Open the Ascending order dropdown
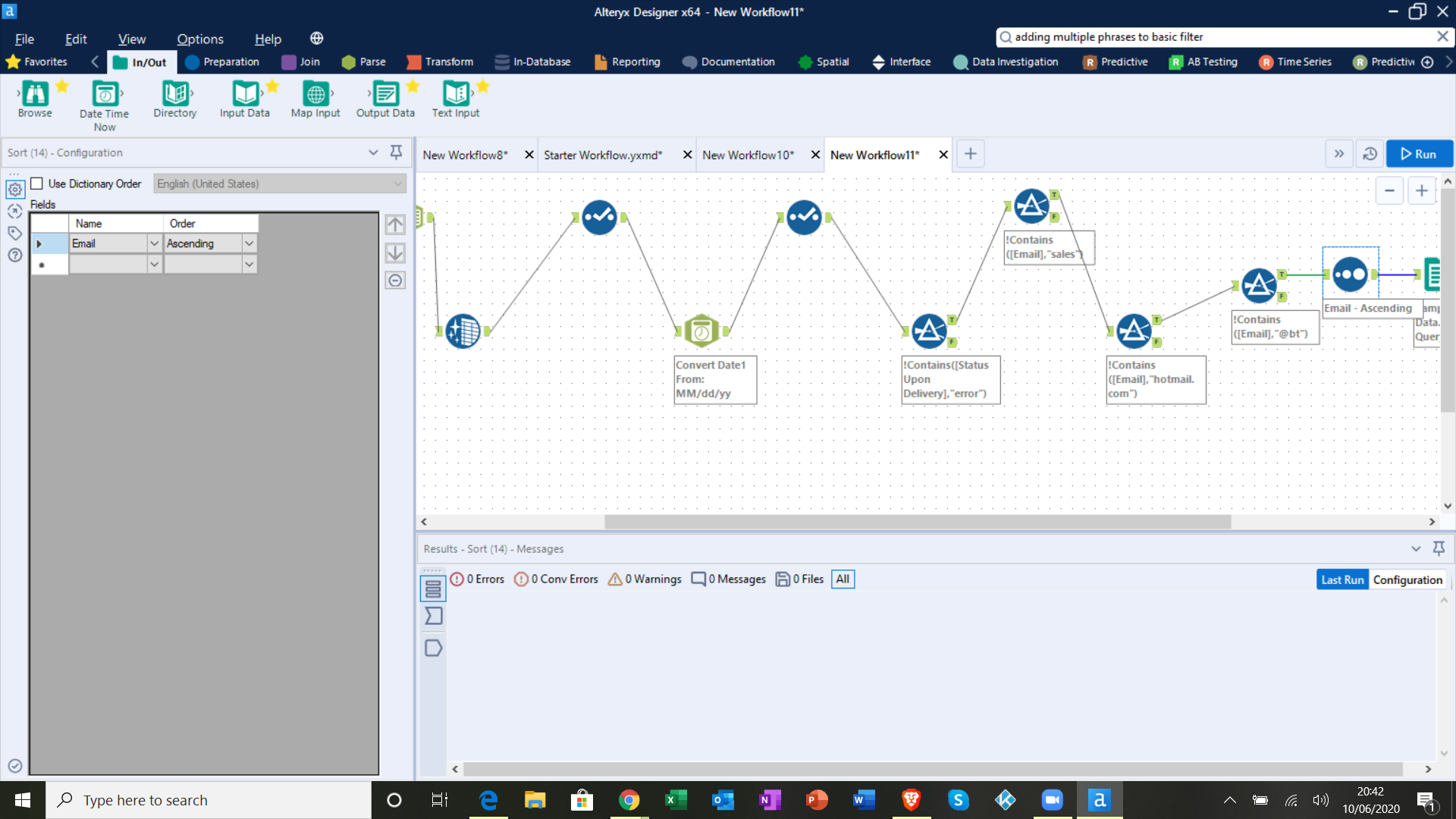 (x=249, y=243)
